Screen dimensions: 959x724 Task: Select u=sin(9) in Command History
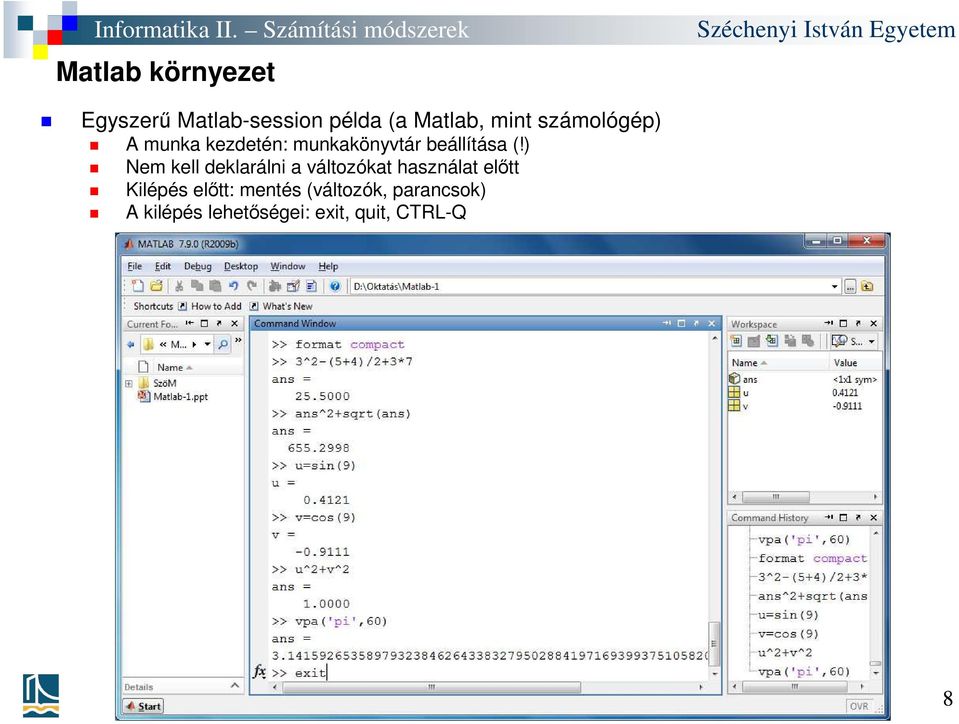coord(788,615)
